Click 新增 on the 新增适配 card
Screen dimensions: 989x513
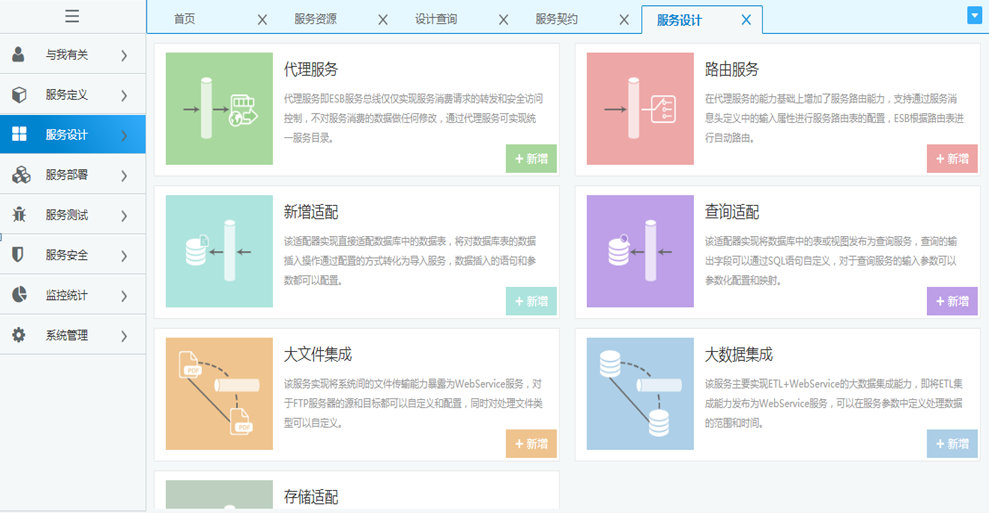(x=531, y=301)
